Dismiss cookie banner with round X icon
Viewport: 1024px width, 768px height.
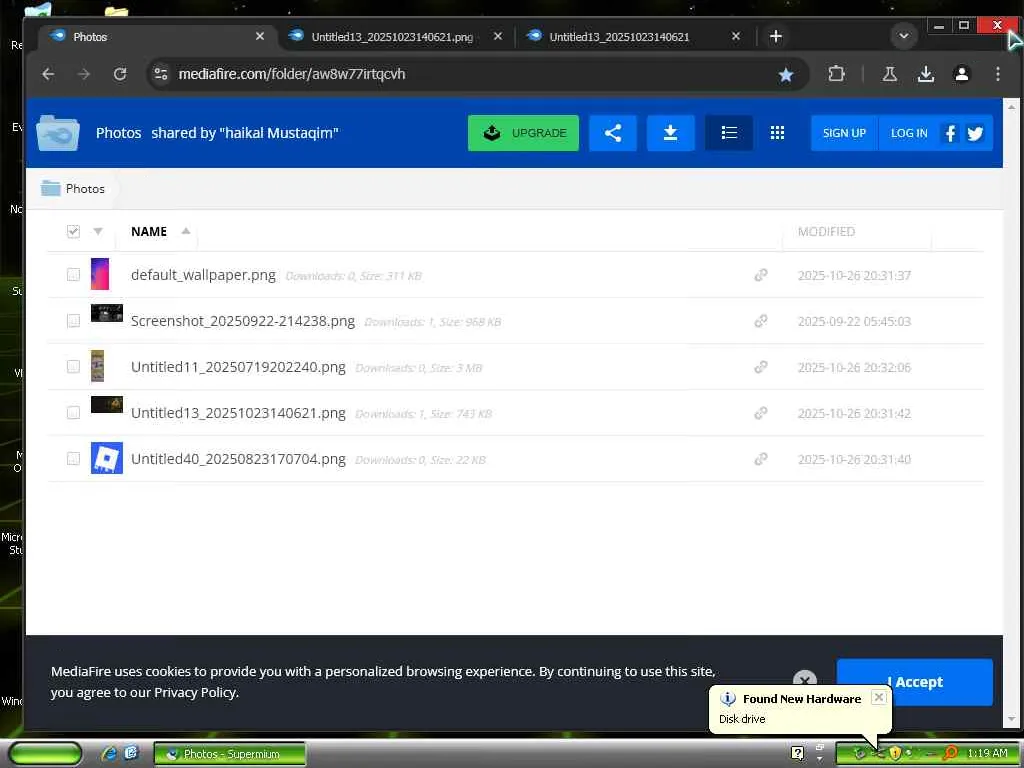tap(805, 679)
